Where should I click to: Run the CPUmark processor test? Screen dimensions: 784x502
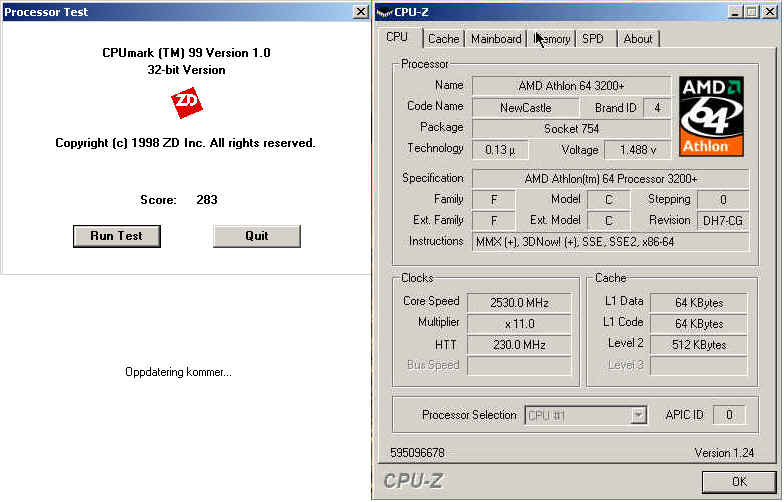pyautogui.click(x=116, y=236)
